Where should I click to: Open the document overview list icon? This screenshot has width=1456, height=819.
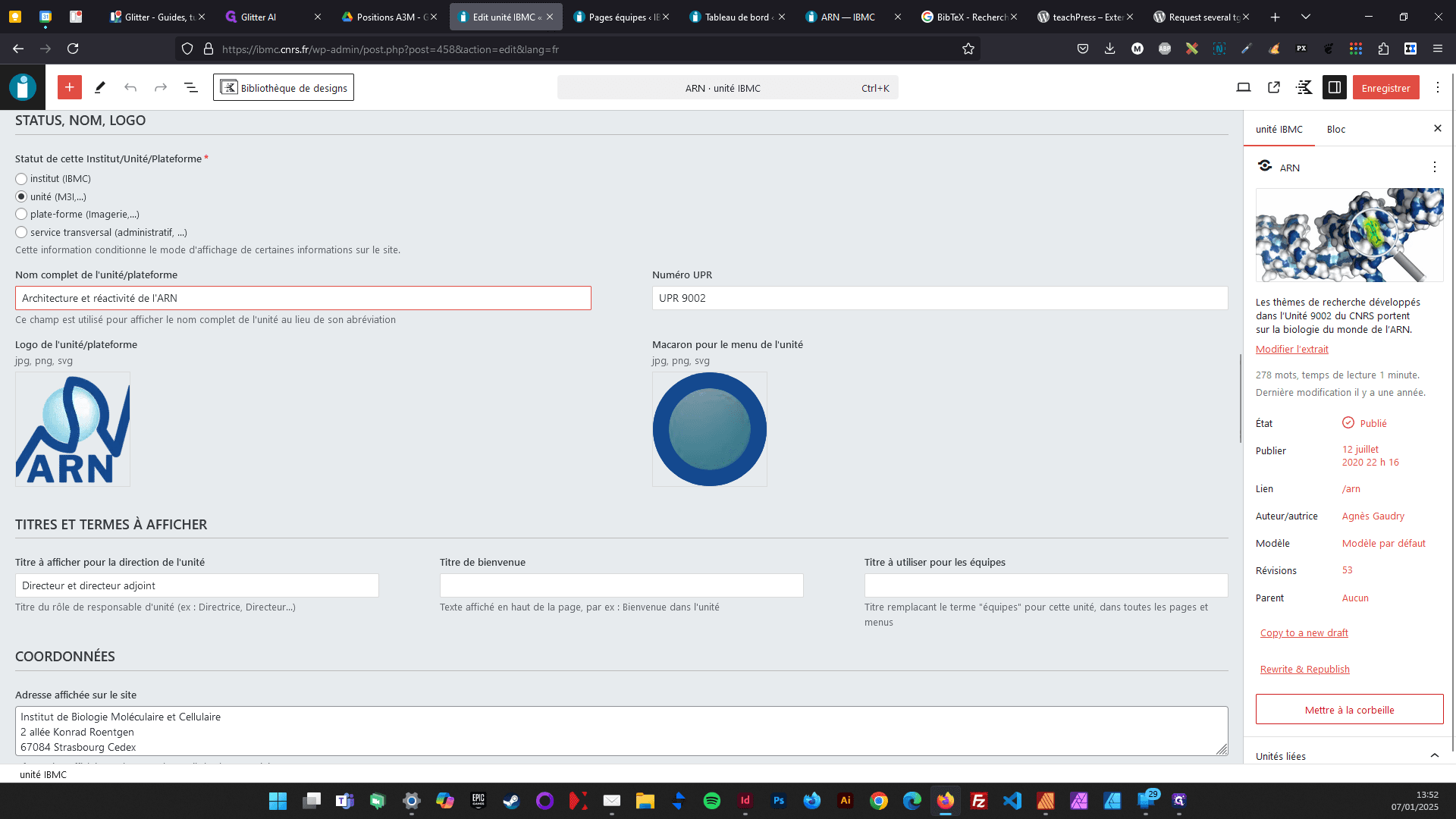click(x=191, y=87)
